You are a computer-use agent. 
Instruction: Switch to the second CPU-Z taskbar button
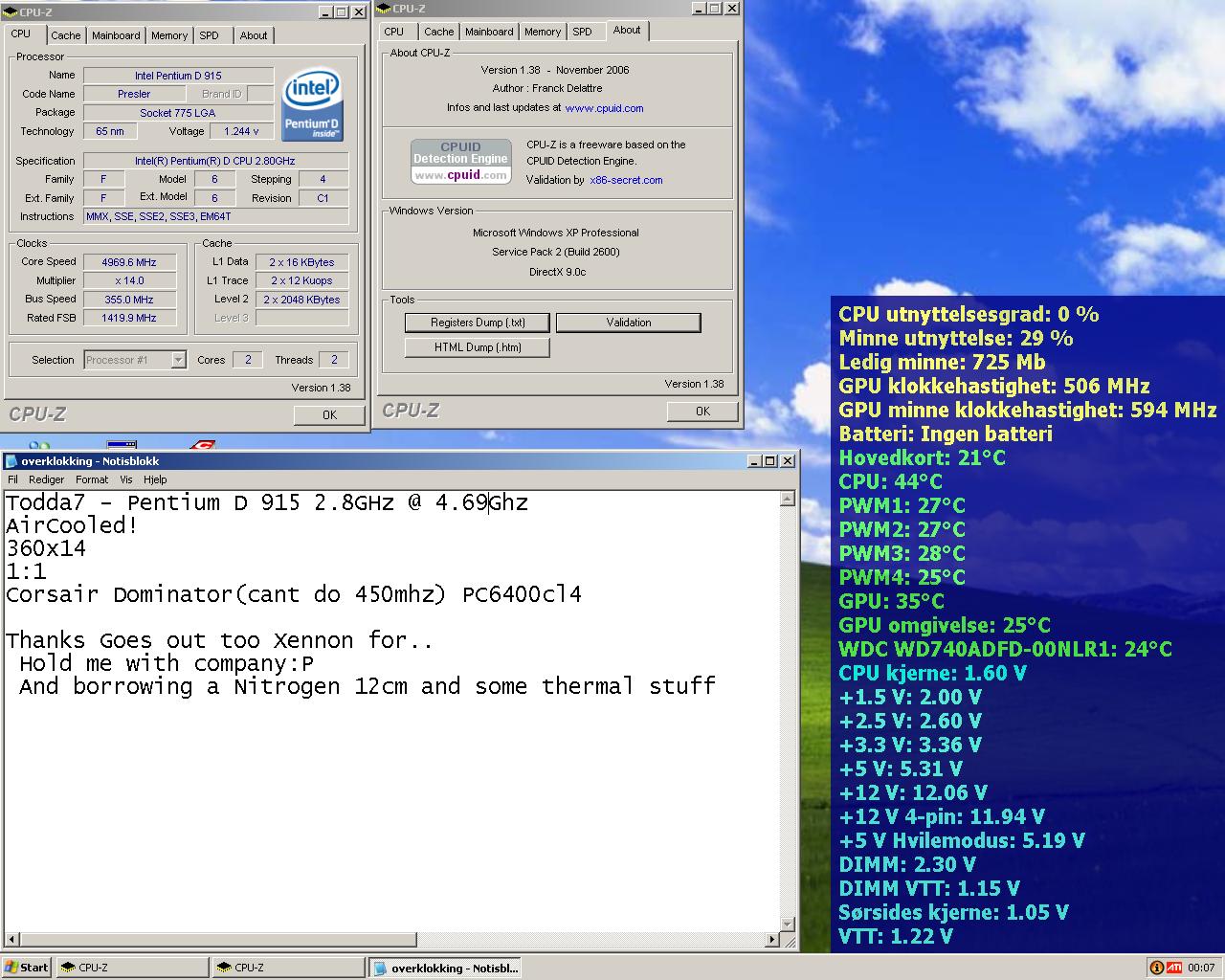click(288, 968)
